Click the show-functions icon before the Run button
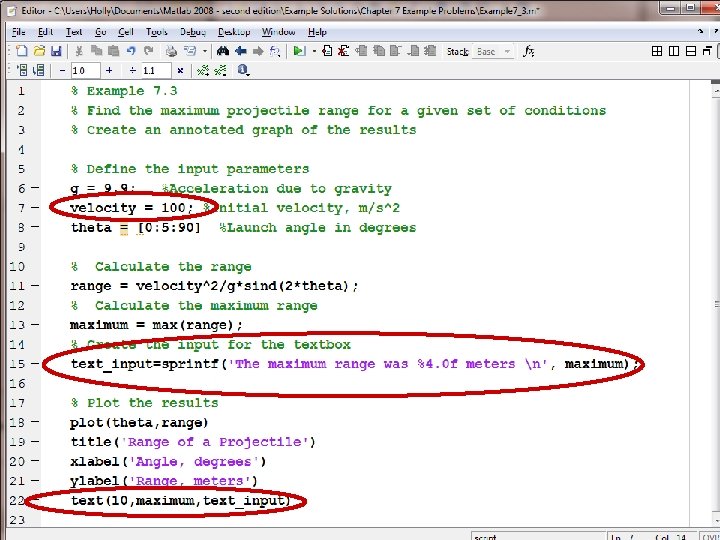This screenshot has height=540, width=720. click(275, 51)
